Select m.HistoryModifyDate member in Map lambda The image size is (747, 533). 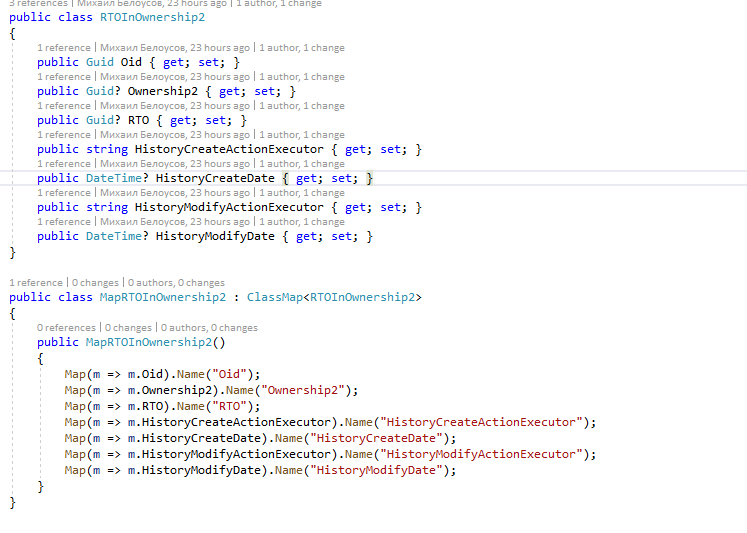pyautogui.click(x=194, y=471)
